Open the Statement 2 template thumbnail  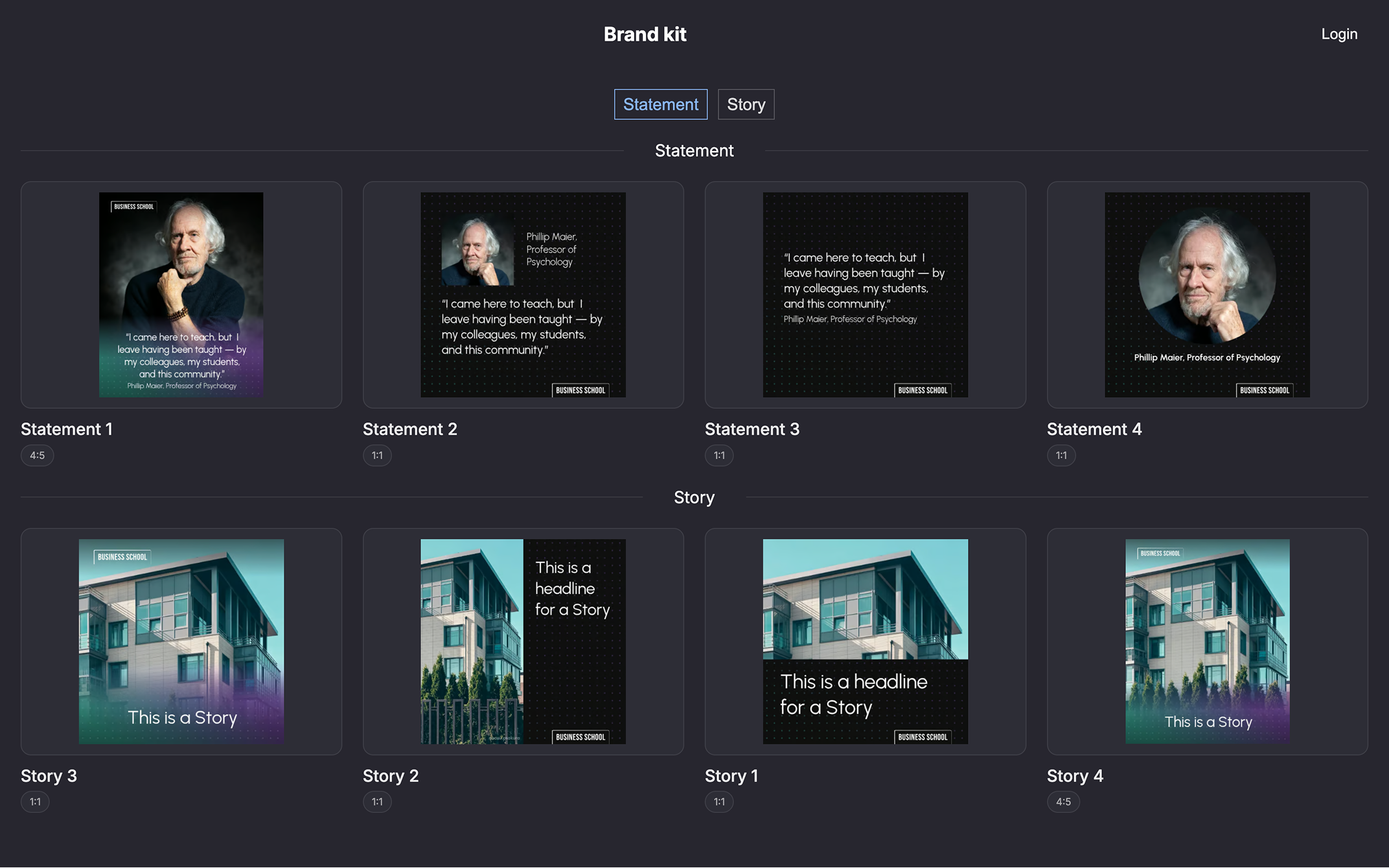[523, 295]
